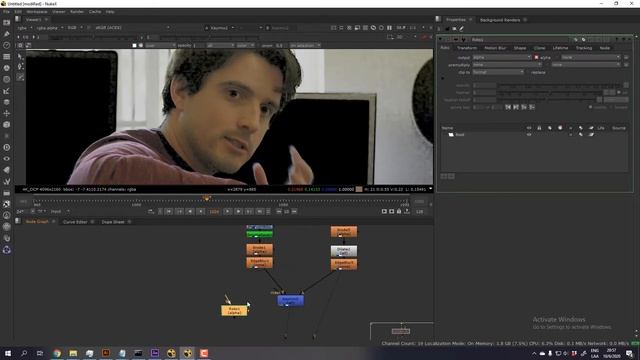Open the viewer rgba layer dropdown
The width and height of the screenshot is (640, 360).
tap(25, 28)
